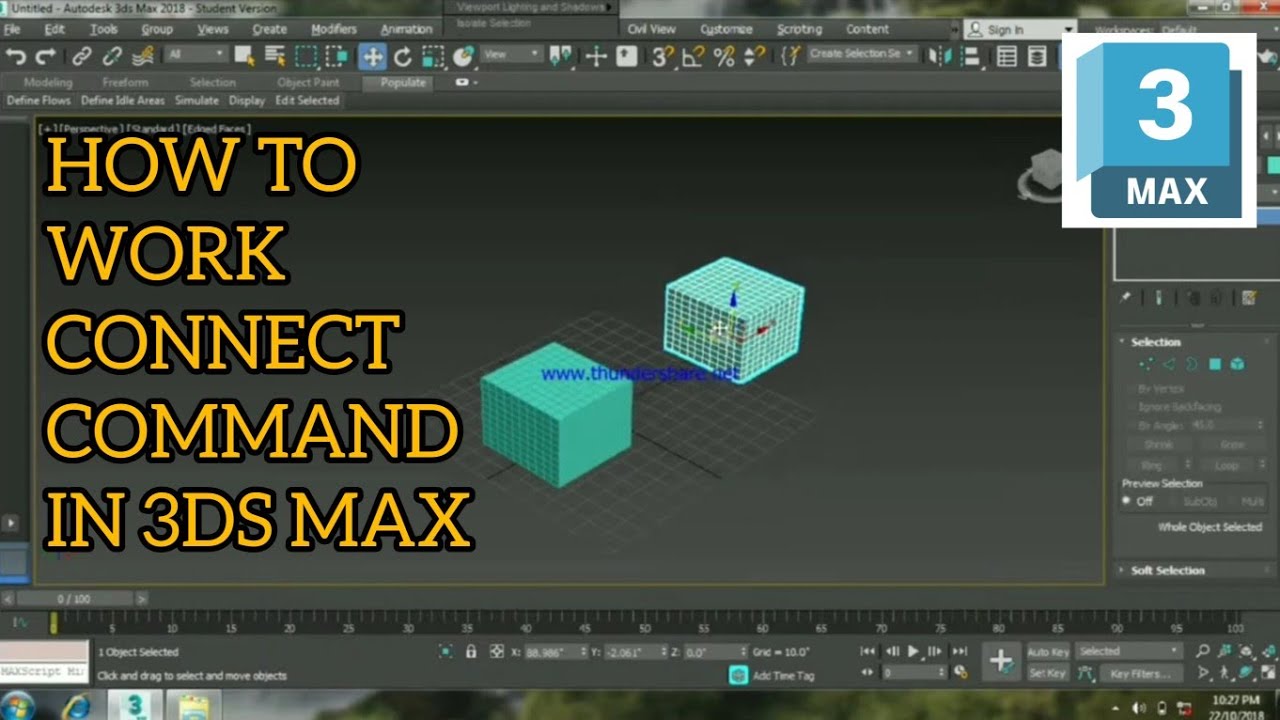
Task: Click the Configure Modifier Sets icon
Action: (x=1249, y=297)
